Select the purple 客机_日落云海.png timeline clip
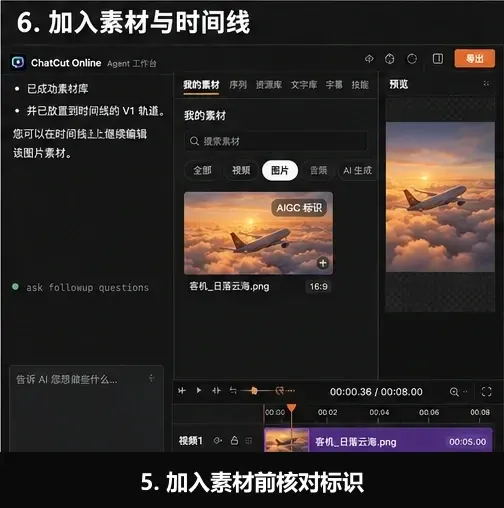 pos(378,440)
